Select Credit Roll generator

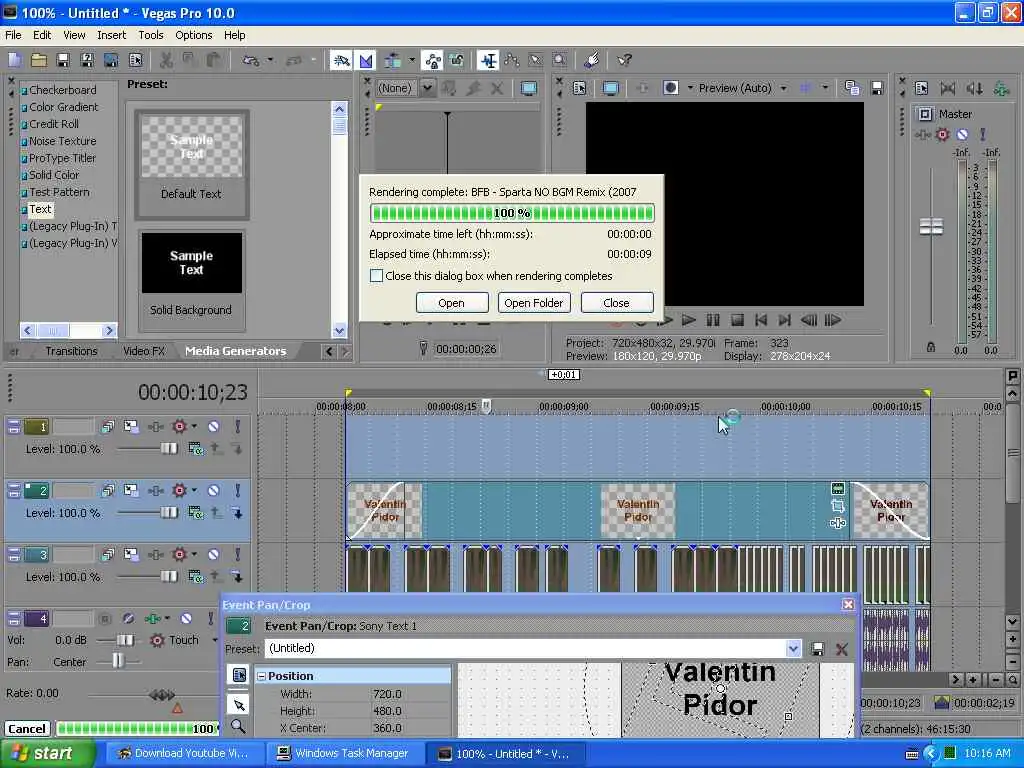click(x=54, y=124)
